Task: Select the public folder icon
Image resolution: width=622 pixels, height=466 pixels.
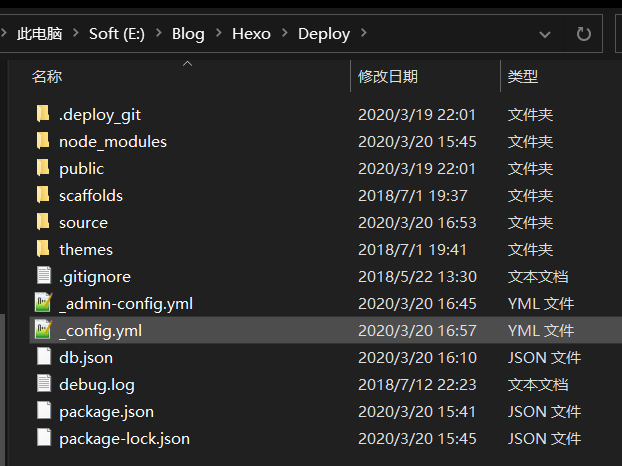Action: coord(43,168)
